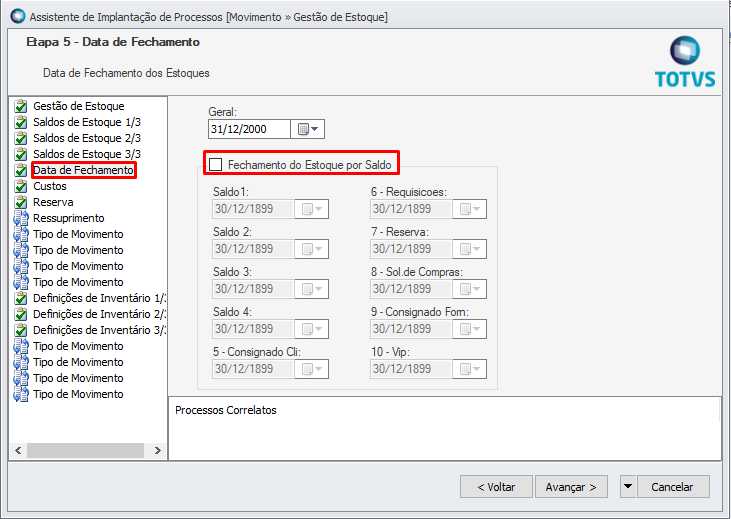This screenshot has height=519, width=731.
Task: Open the Saldo 2 date calendar dropdown
Action: point(312,249)
